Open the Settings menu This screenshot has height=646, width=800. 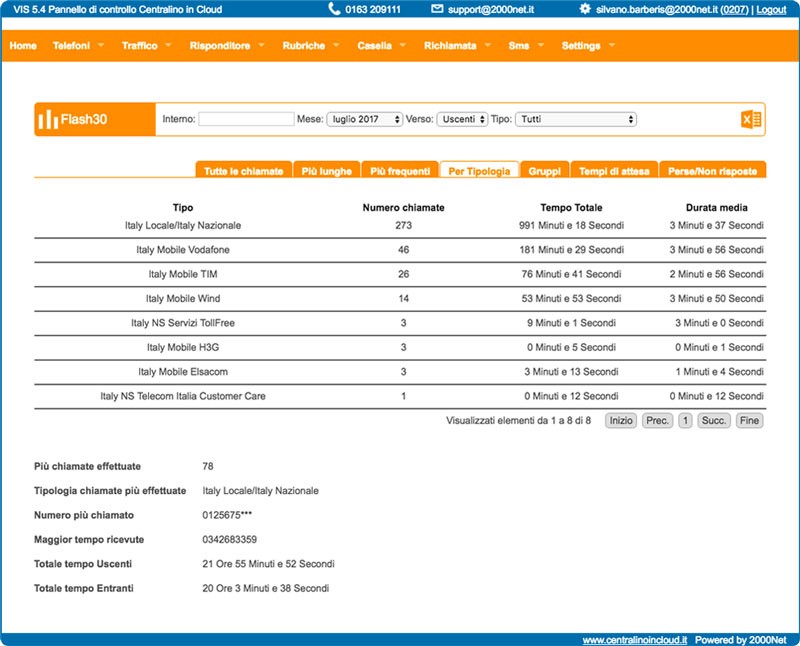[581, 45]
